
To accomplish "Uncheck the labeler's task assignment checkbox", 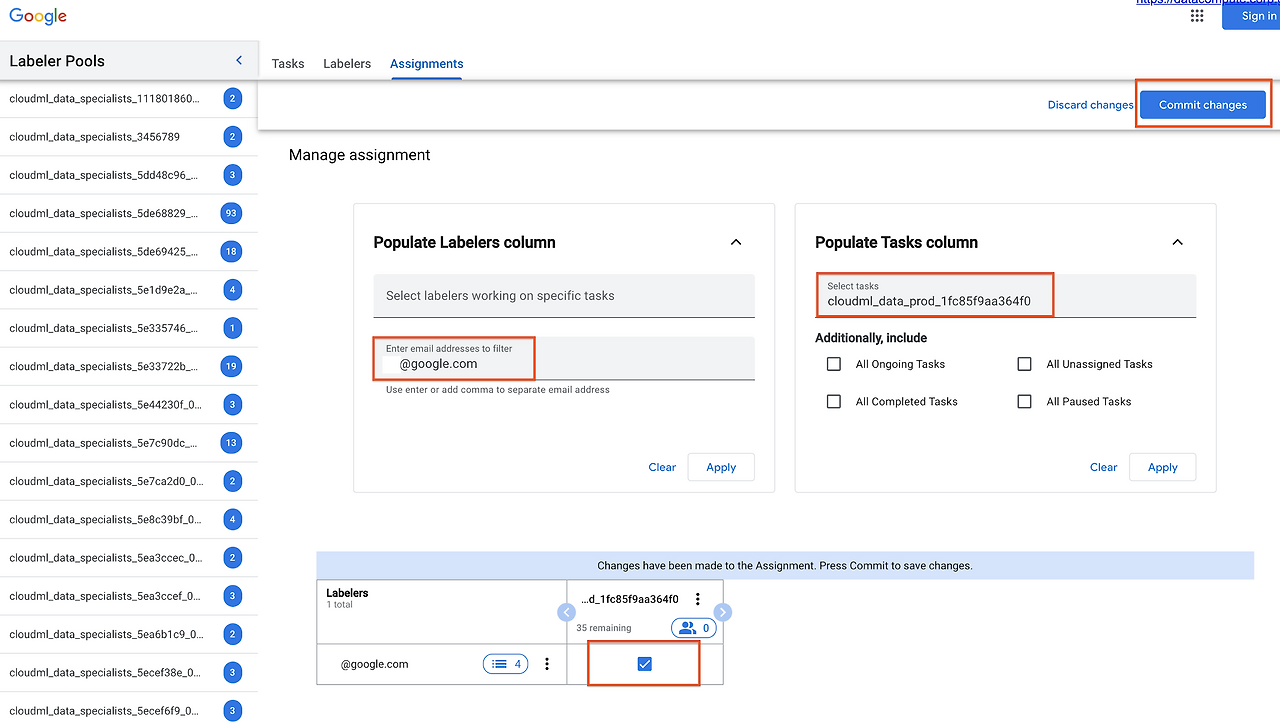I will pos(644,664).
